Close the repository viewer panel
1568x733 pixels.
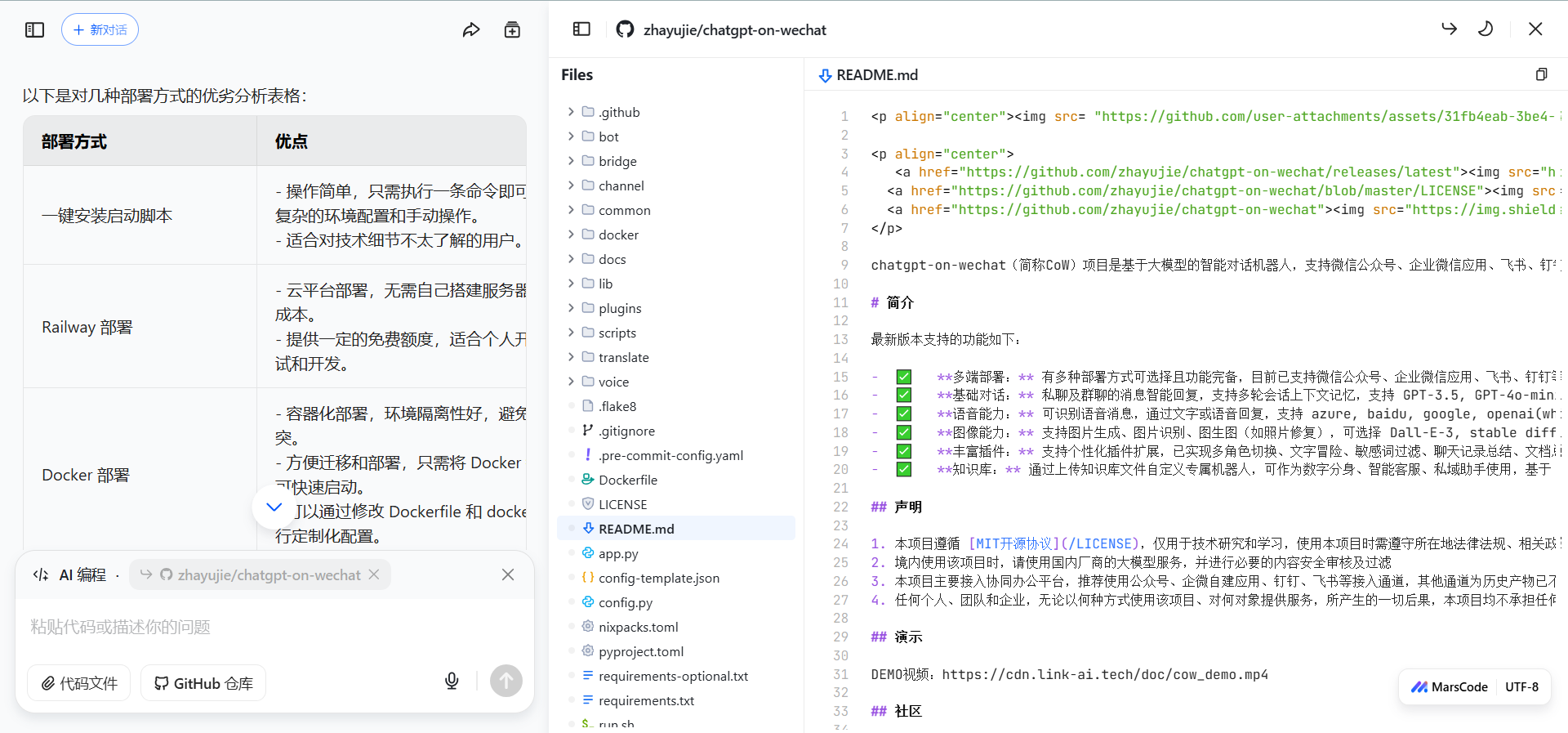coord(1535,29)
